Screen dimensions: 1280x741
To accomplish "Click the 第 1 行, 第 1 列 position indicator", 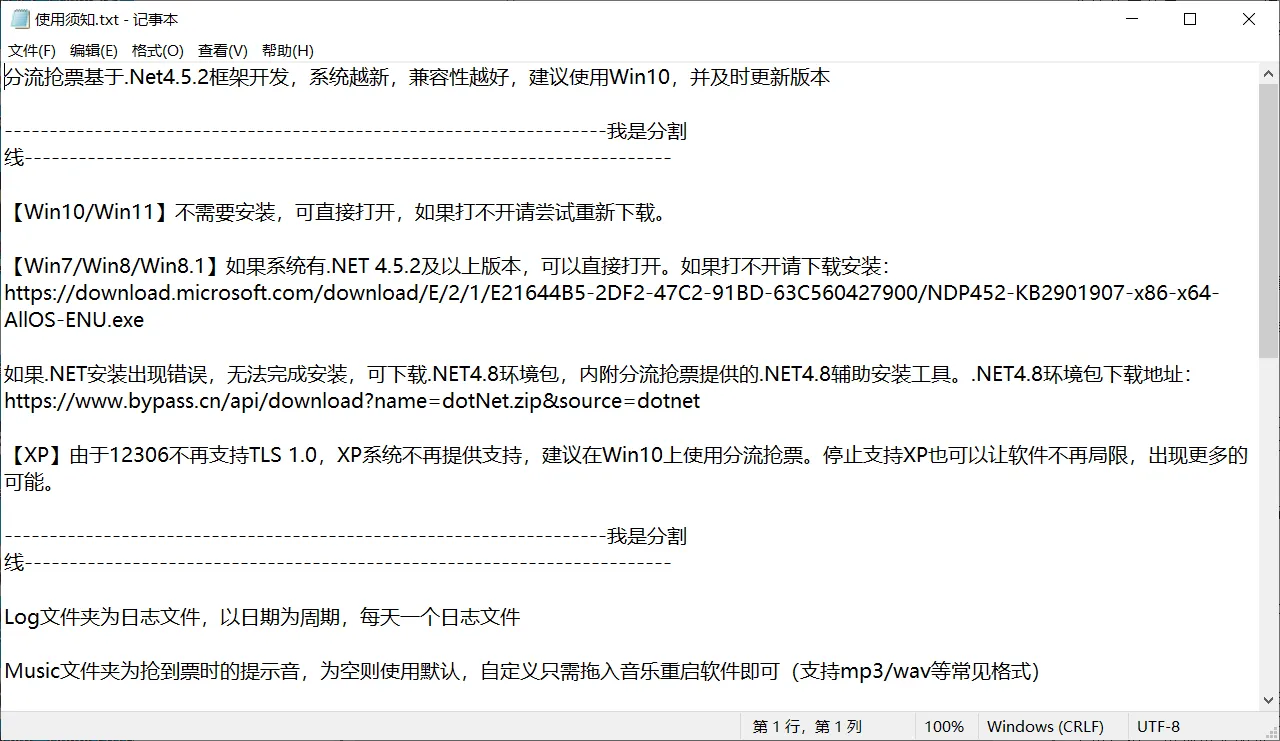I will (807, 727).
